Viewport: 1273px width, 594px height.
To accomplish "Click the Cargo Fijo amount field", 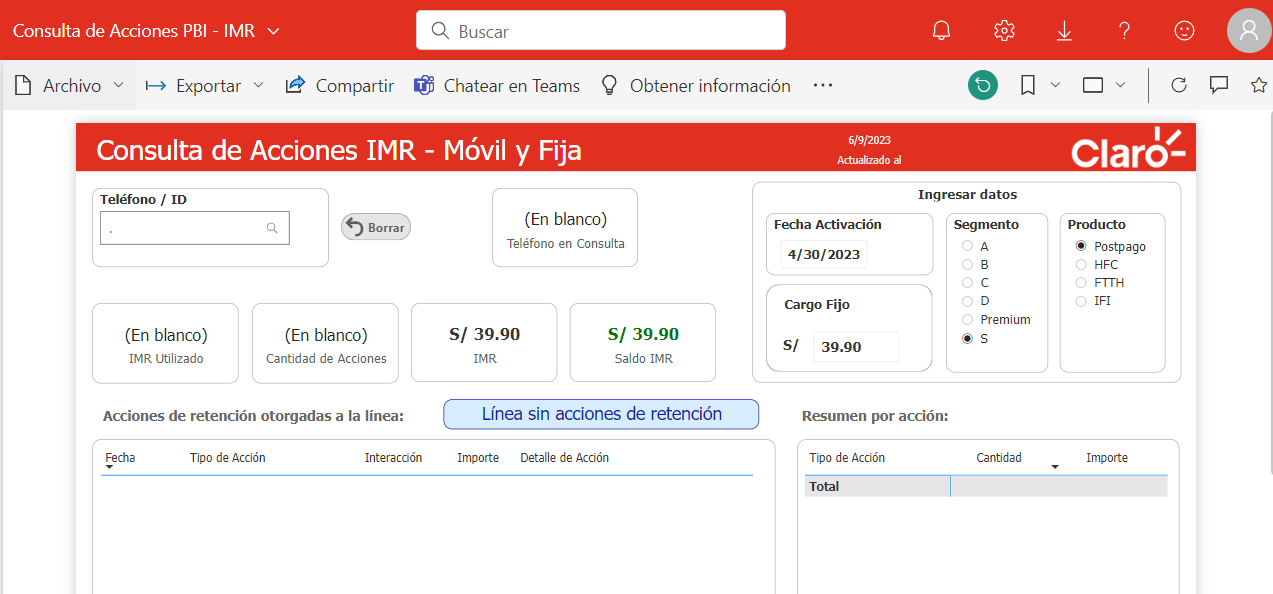I will [856, 347].
